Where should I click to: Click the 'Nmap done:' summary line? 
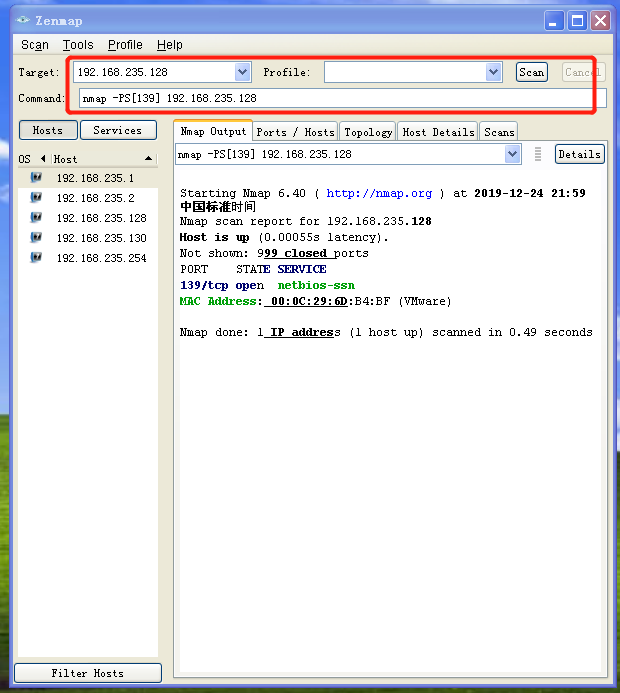pyautogui.click(x=386, y=332)
